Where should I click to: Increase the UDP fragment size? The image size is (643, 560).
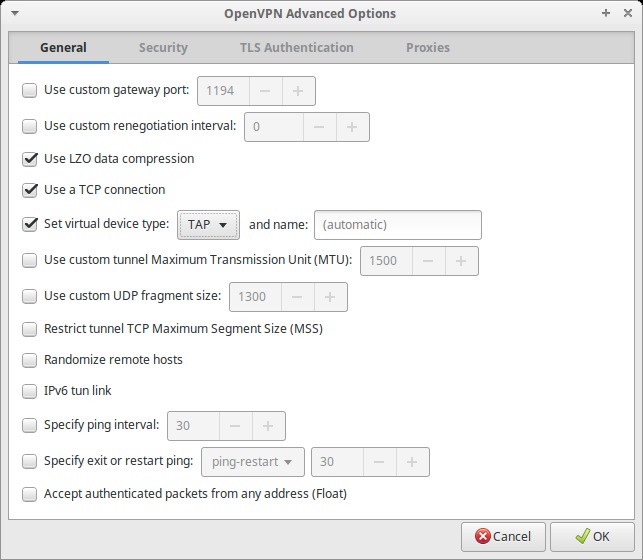pyautogui.click(x=331, y=297)
